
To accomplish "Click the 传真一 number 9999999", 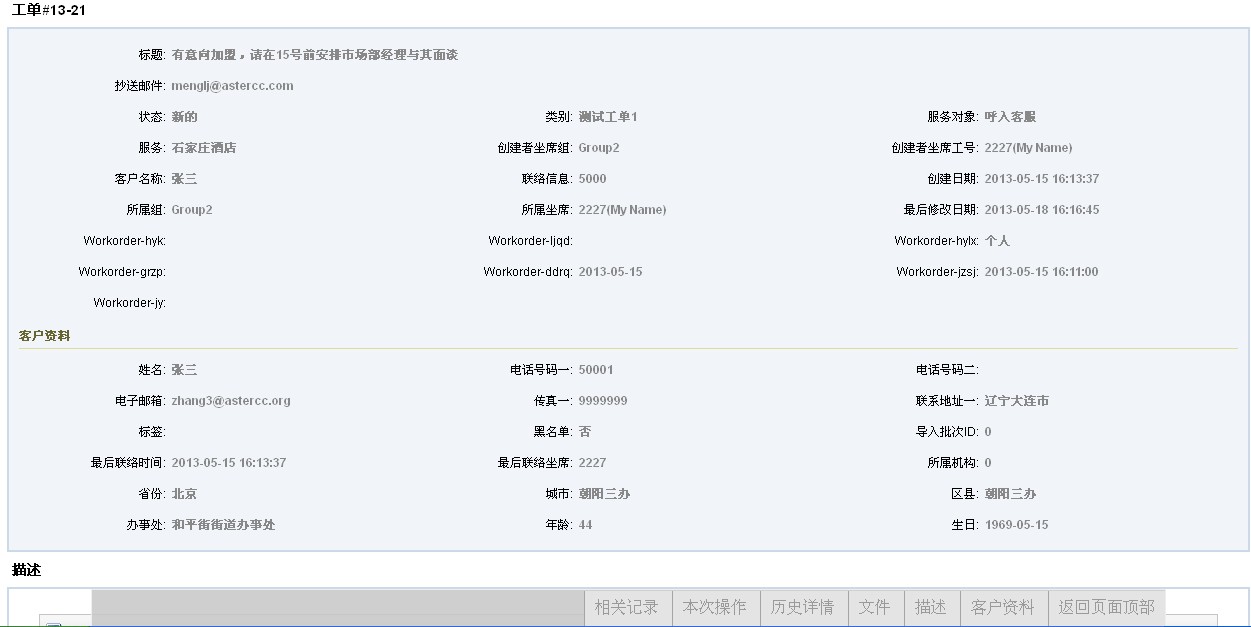I will click(x=603, y=401).
